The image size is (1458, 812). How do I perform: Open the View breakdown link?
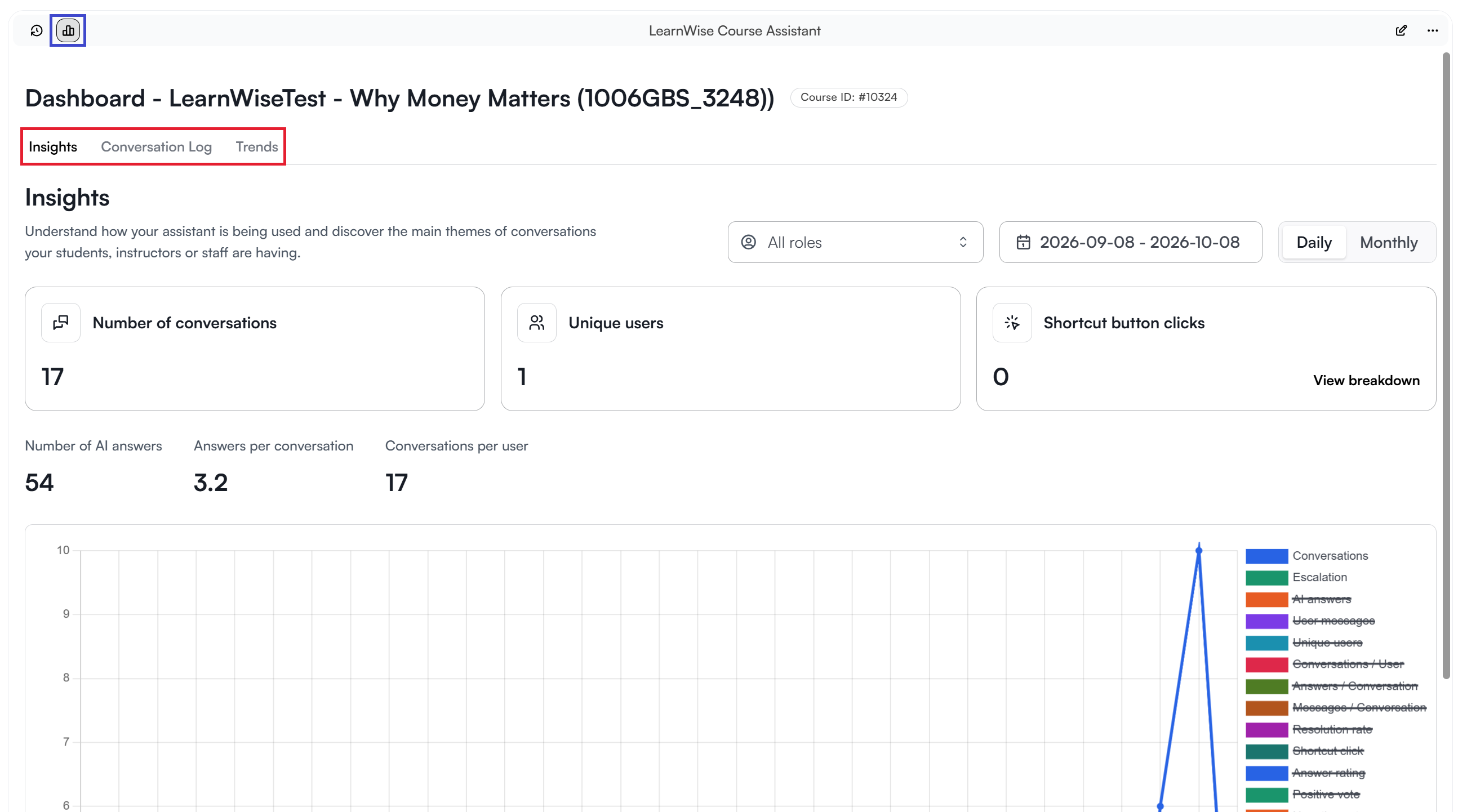[x=1366, y=380]
